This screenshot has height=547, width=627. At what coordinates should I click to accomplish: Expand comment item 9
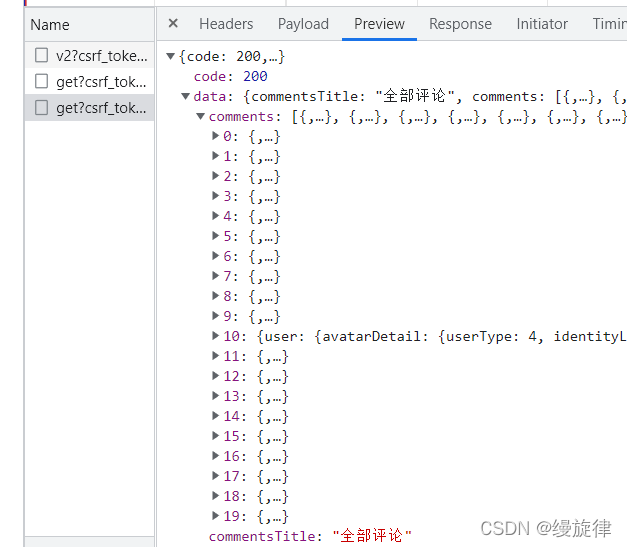coord(216,316)
